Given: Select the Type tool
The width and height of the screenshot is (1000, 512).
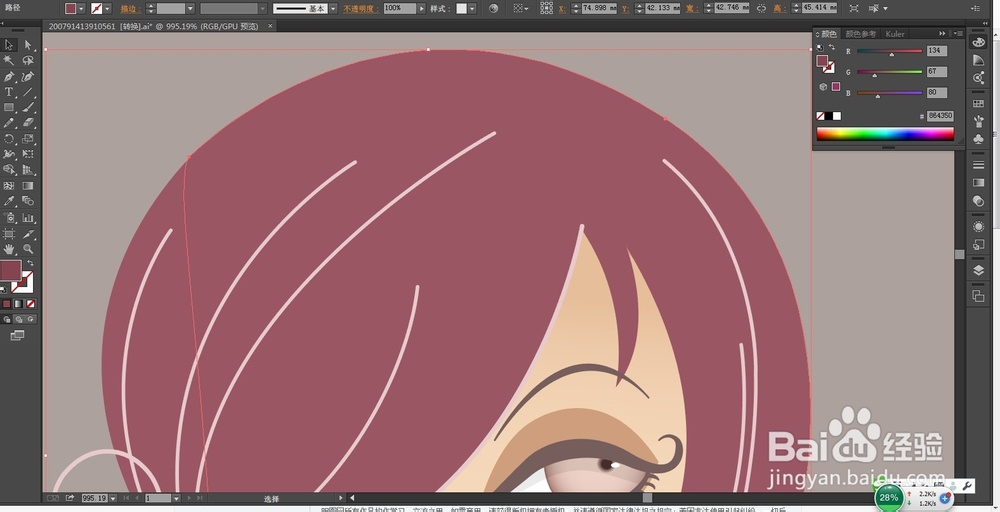Looking at the screenshot, I should (9, 92).
